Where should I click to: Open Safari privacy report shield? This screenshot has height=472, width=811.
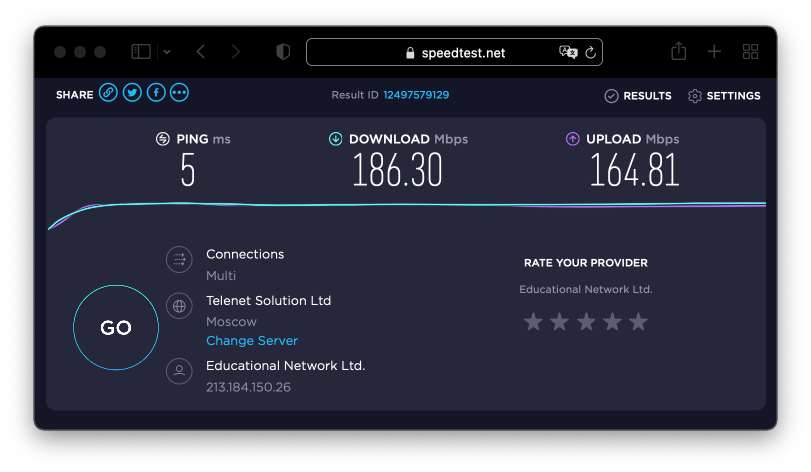coord(283,52)
